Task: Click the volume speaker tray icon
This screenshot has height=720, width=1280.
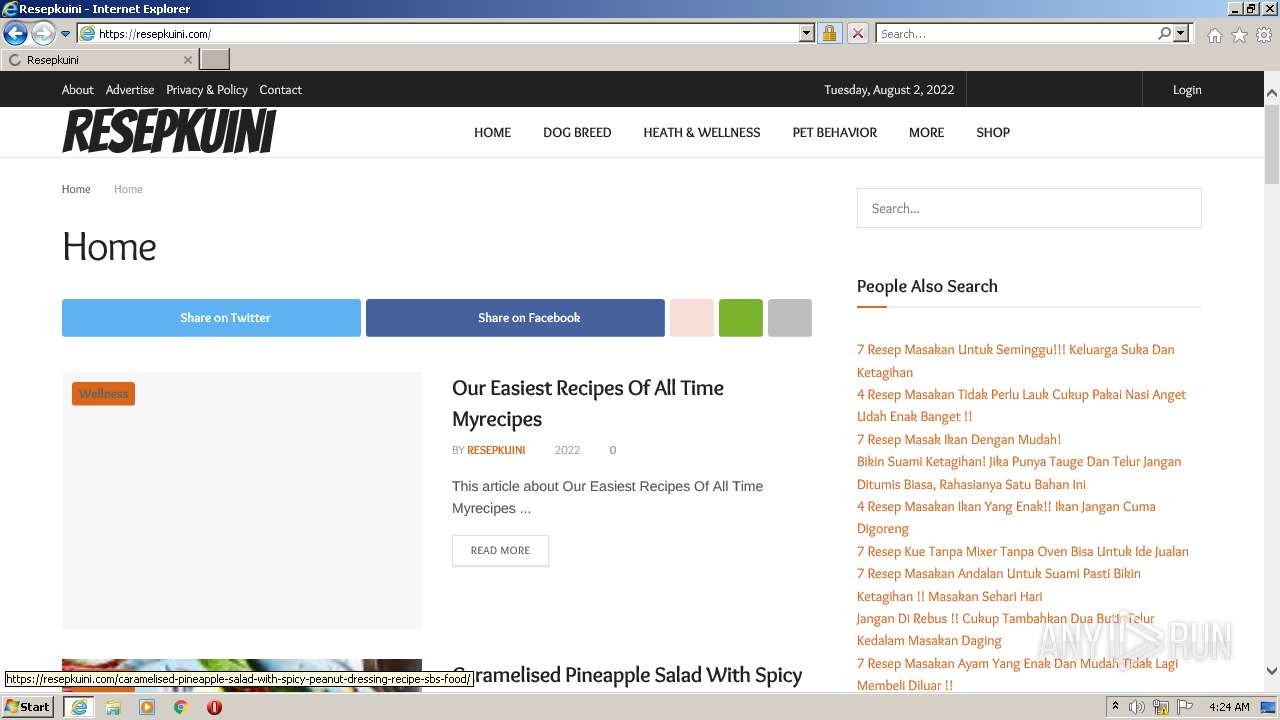Action: click(x=1137, y=707)
